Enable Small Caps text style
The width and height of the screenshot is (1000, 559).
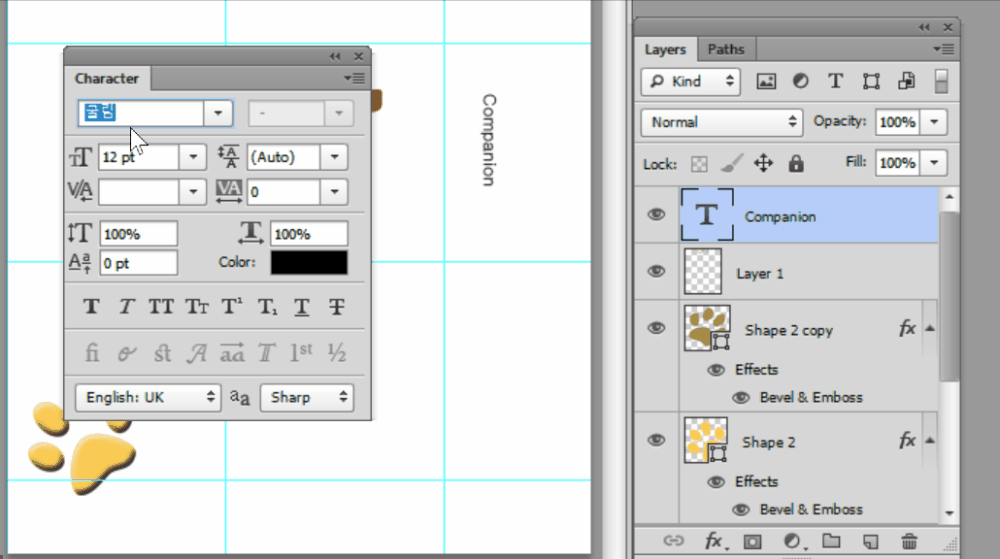pyautogui.click(x=196, y=307)
